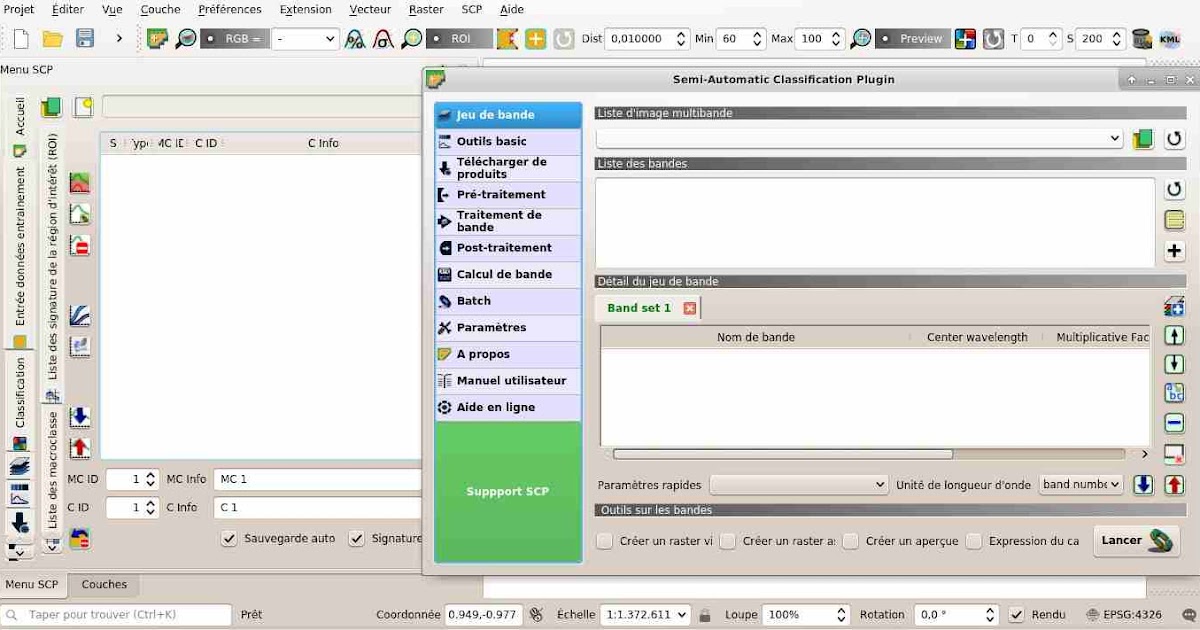This screenshot has height=630, width=1200.
Task: Enable Sauvegarde auto checkbox
Action: point(230,538)
